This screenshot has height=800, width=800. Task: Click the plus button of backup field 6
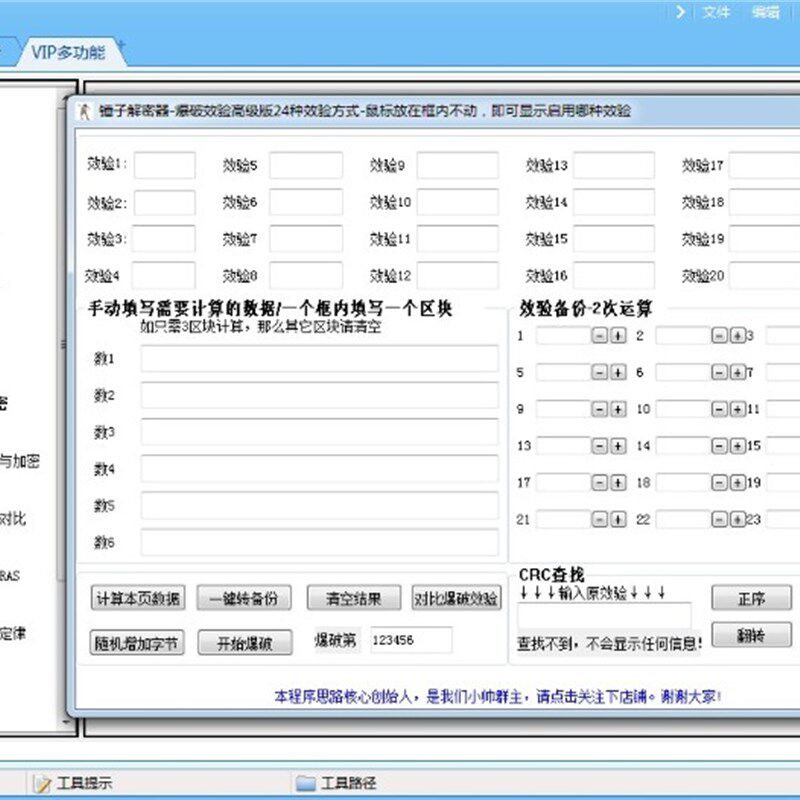[x=738, y=372]
